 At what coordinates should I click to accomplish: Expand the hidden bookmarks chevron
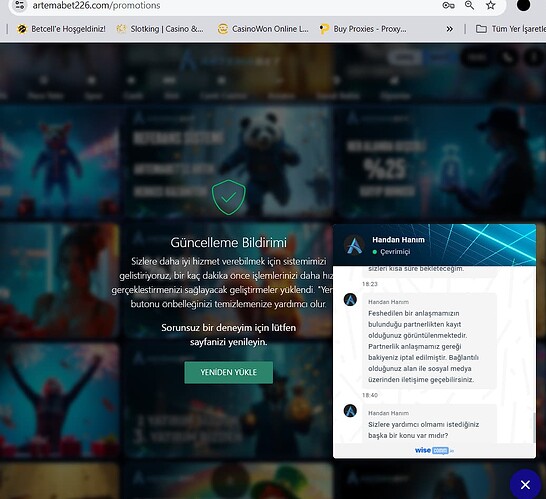coord(450,29)
